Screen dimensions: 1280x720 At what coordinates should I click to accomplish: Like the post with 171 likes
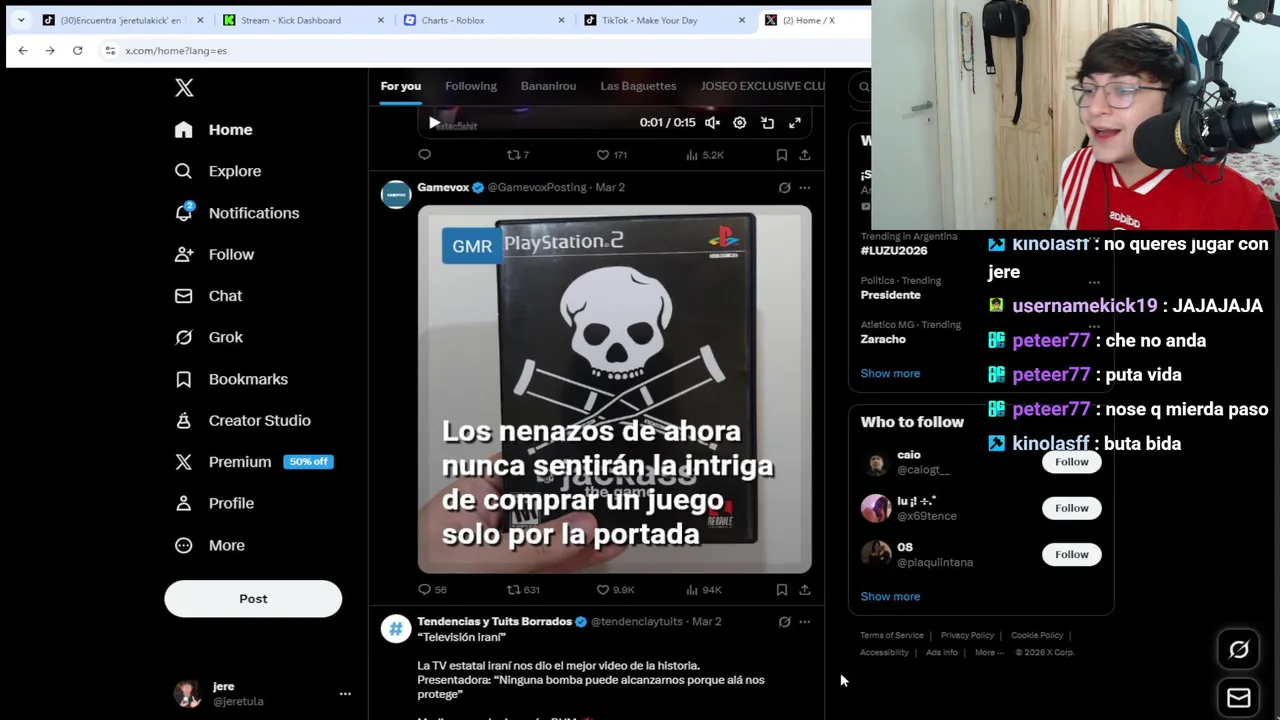[611, 155]
